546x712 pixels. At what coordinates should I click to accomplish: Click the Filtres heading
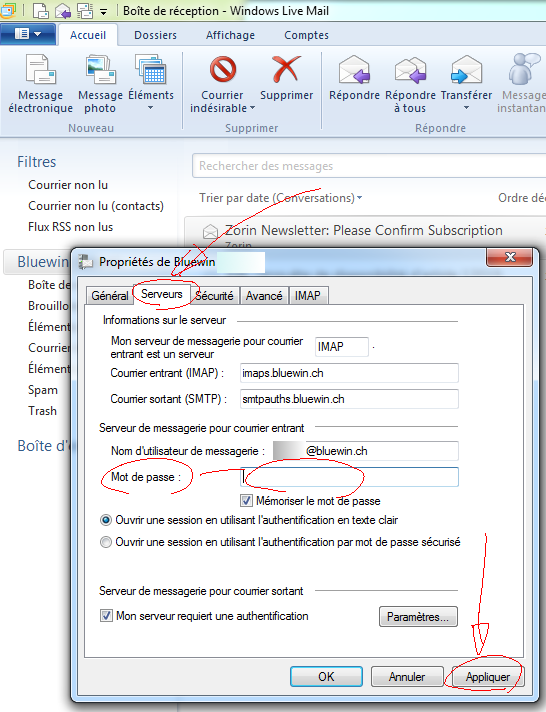[37, 162]
